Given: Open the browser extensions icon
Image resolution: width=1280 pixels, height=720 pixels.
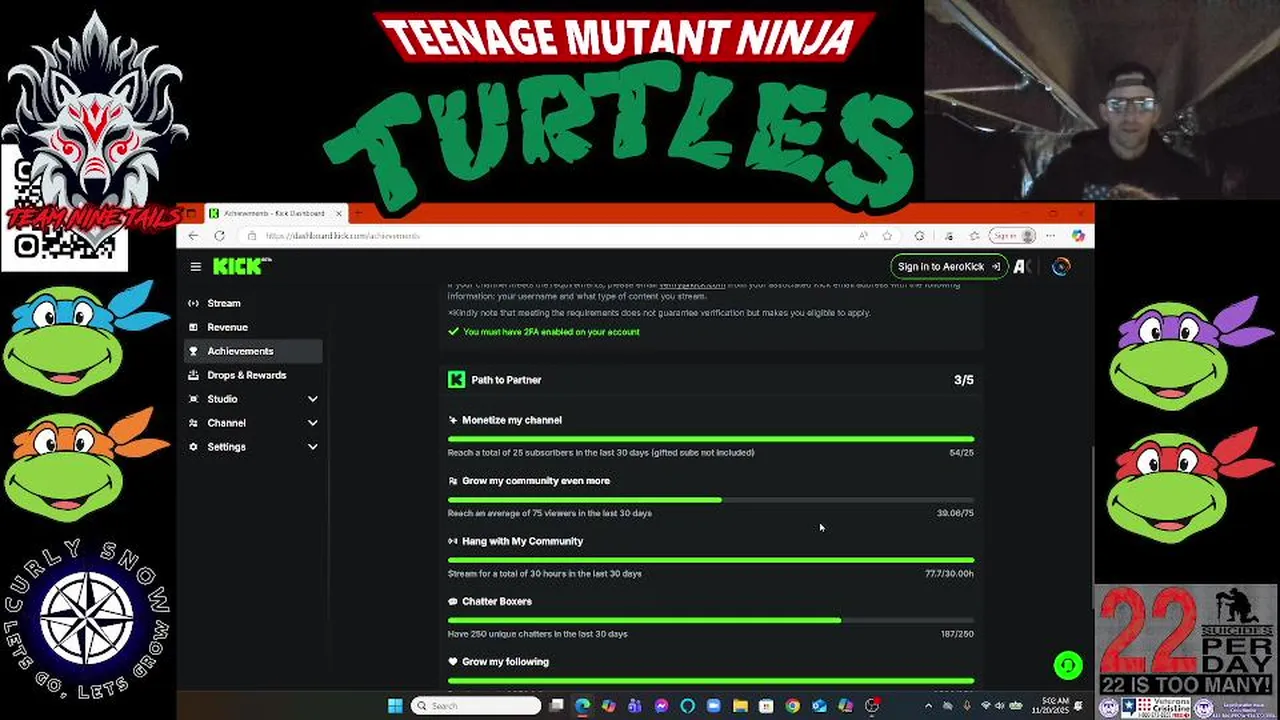Looking at the screenshot, I should click(x=920, y=236).
